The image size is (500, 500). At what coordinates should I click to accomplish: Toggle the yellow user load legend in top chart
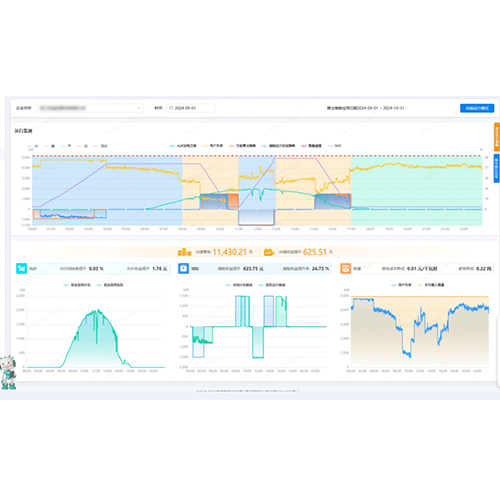pyautogui.click(x=213, y=146)
